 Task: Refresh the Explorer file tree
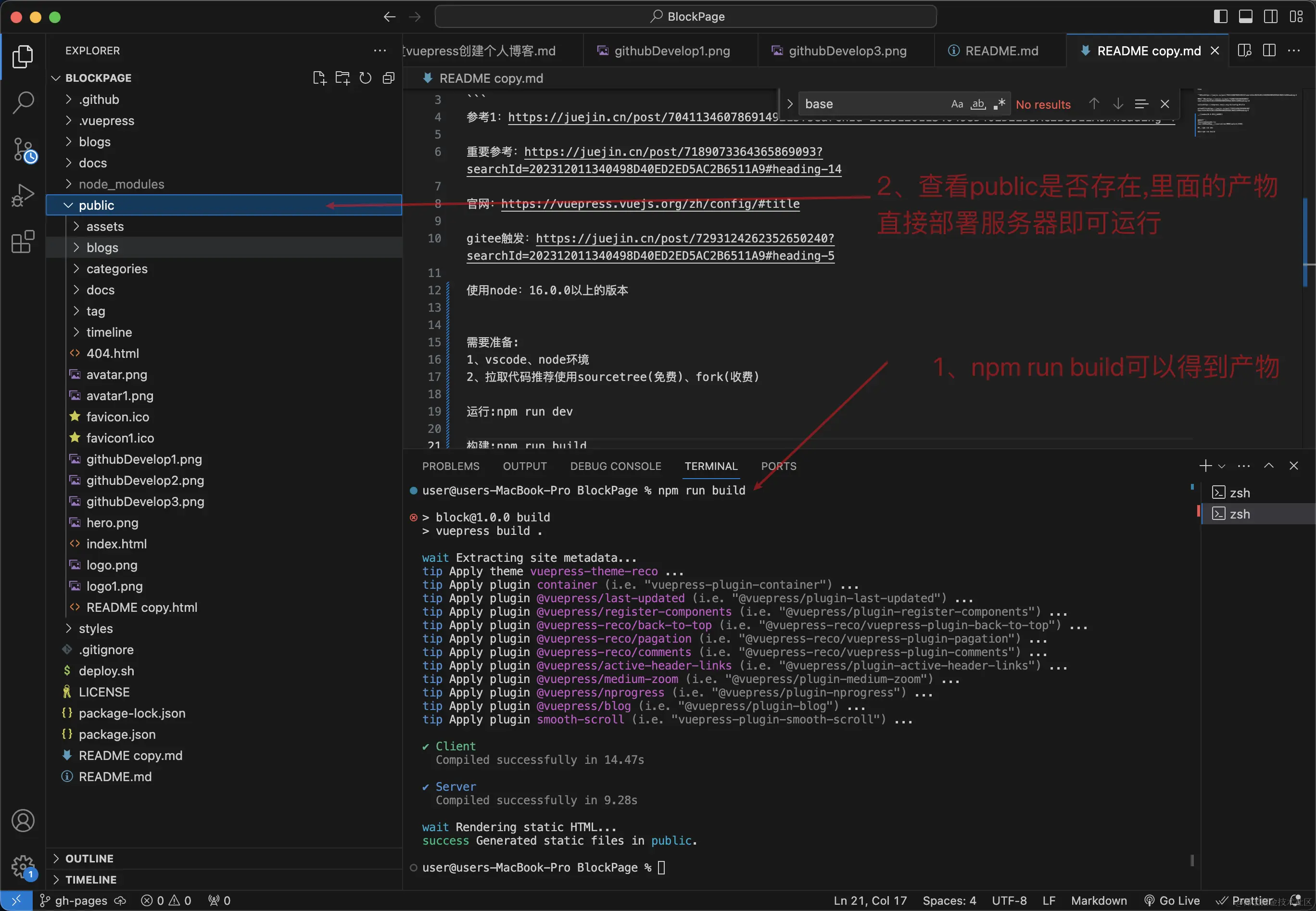click(x=365, y=77)
